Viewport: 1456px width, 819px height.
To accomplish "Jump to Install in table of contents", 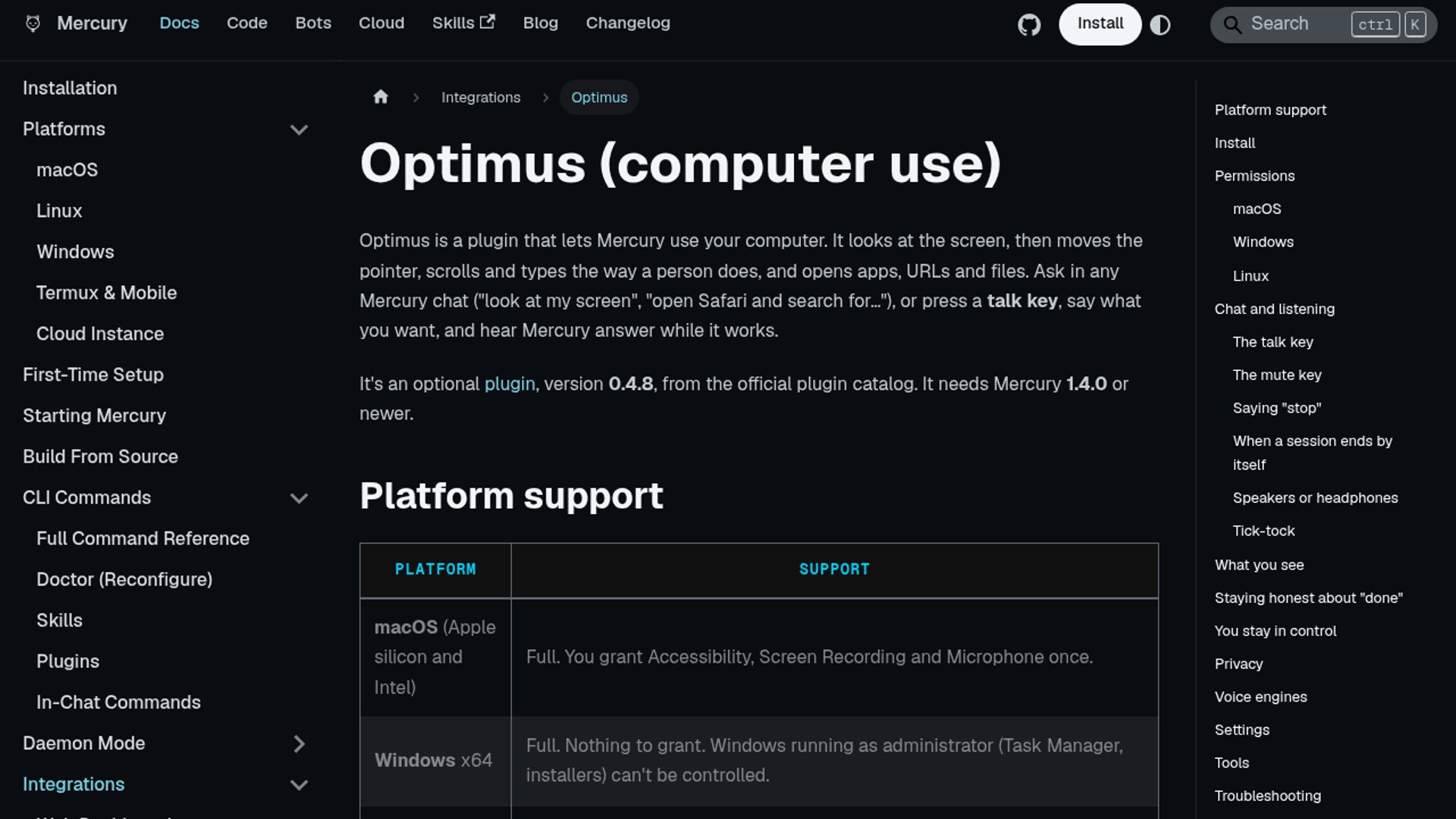I will click(x=1235, y=143).
